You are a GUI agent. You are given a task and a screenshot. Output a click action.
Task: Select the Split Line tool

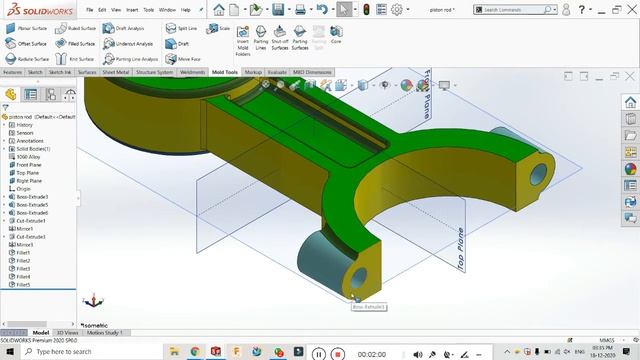[182, 28]
